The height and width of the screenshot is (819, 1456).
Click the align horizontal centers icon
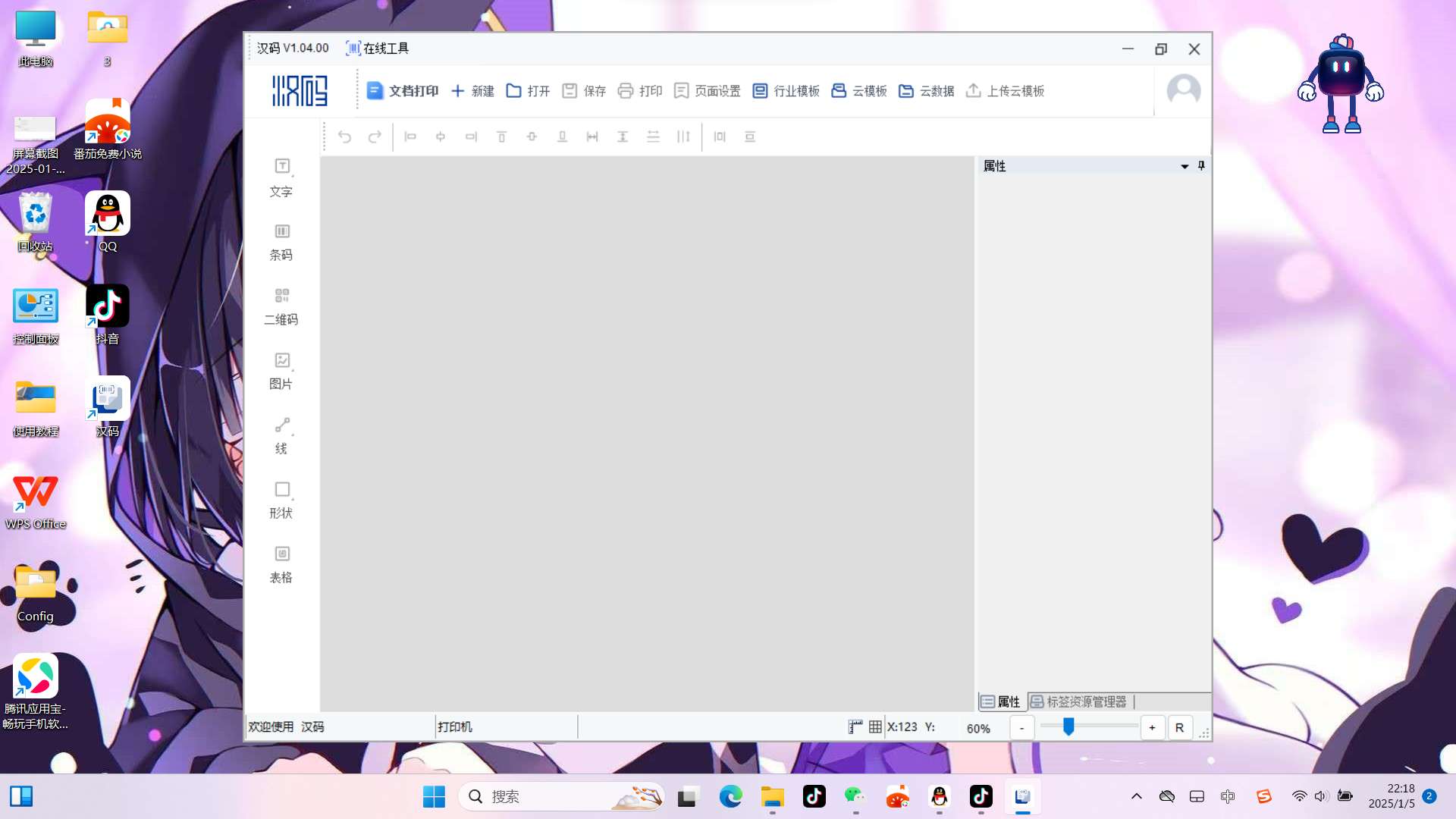point(441,136)
